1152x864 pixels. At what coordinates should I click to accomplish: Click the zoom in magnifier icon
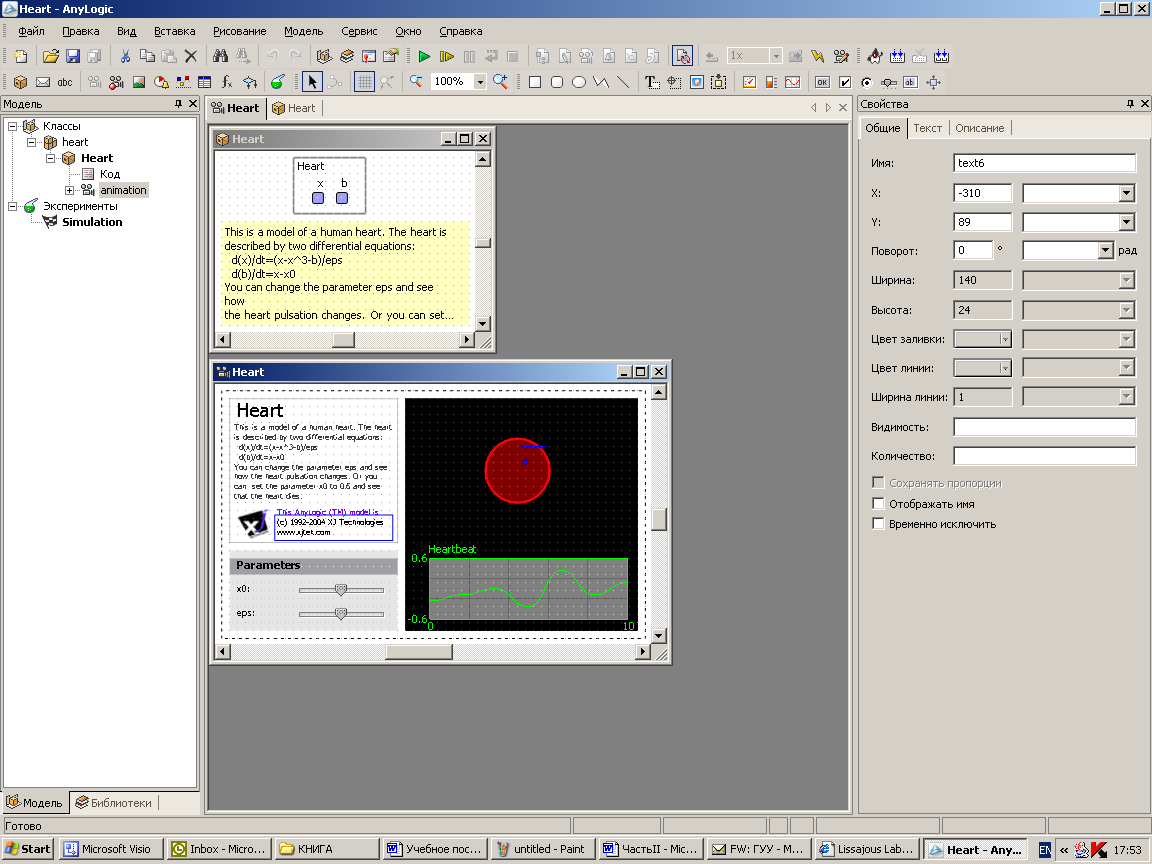[500, 82]
